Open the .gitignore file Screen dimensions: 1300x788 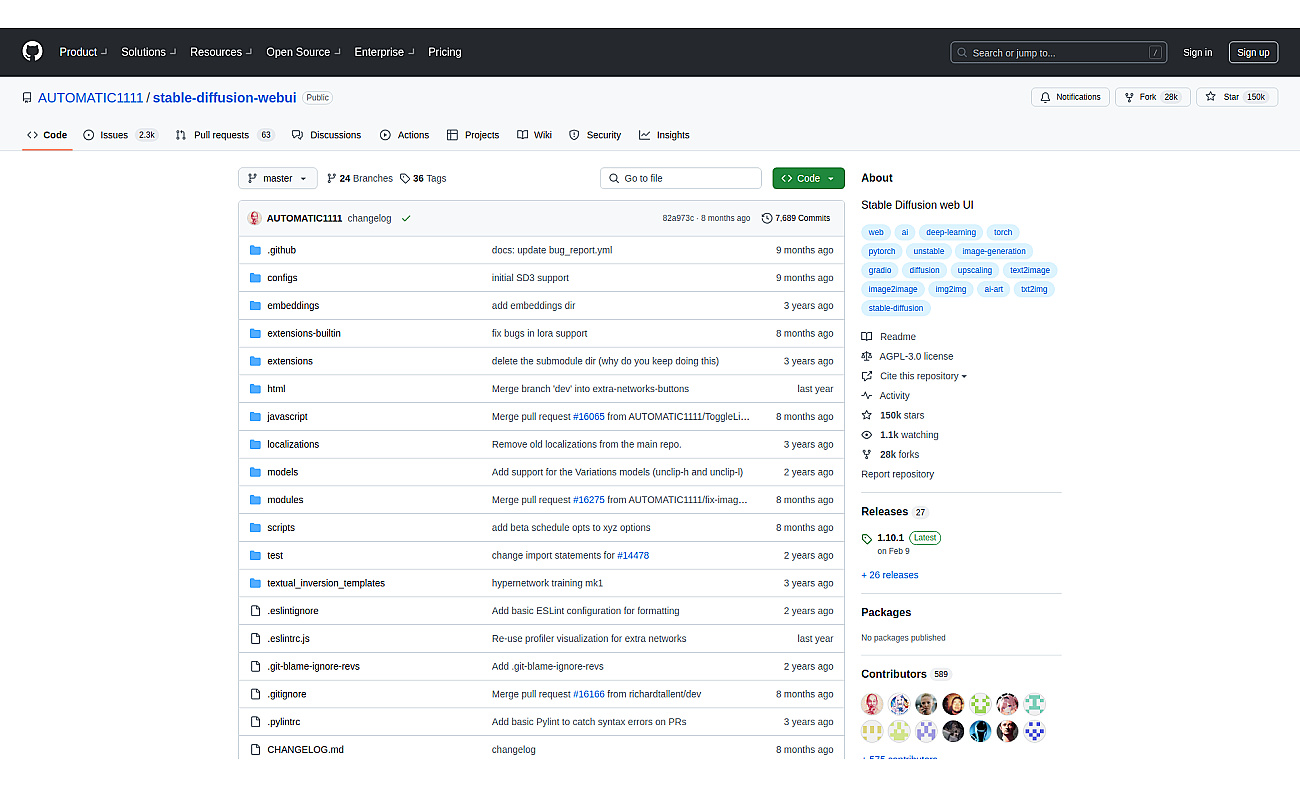pyautogui.click(x=287, y=694)
